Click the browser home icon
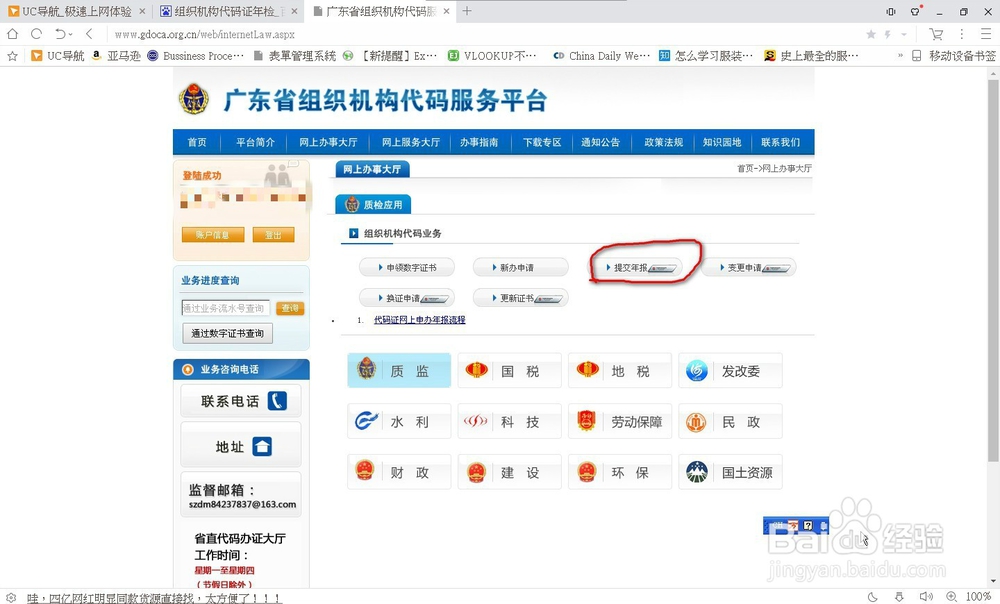 (x=12, y=34)
